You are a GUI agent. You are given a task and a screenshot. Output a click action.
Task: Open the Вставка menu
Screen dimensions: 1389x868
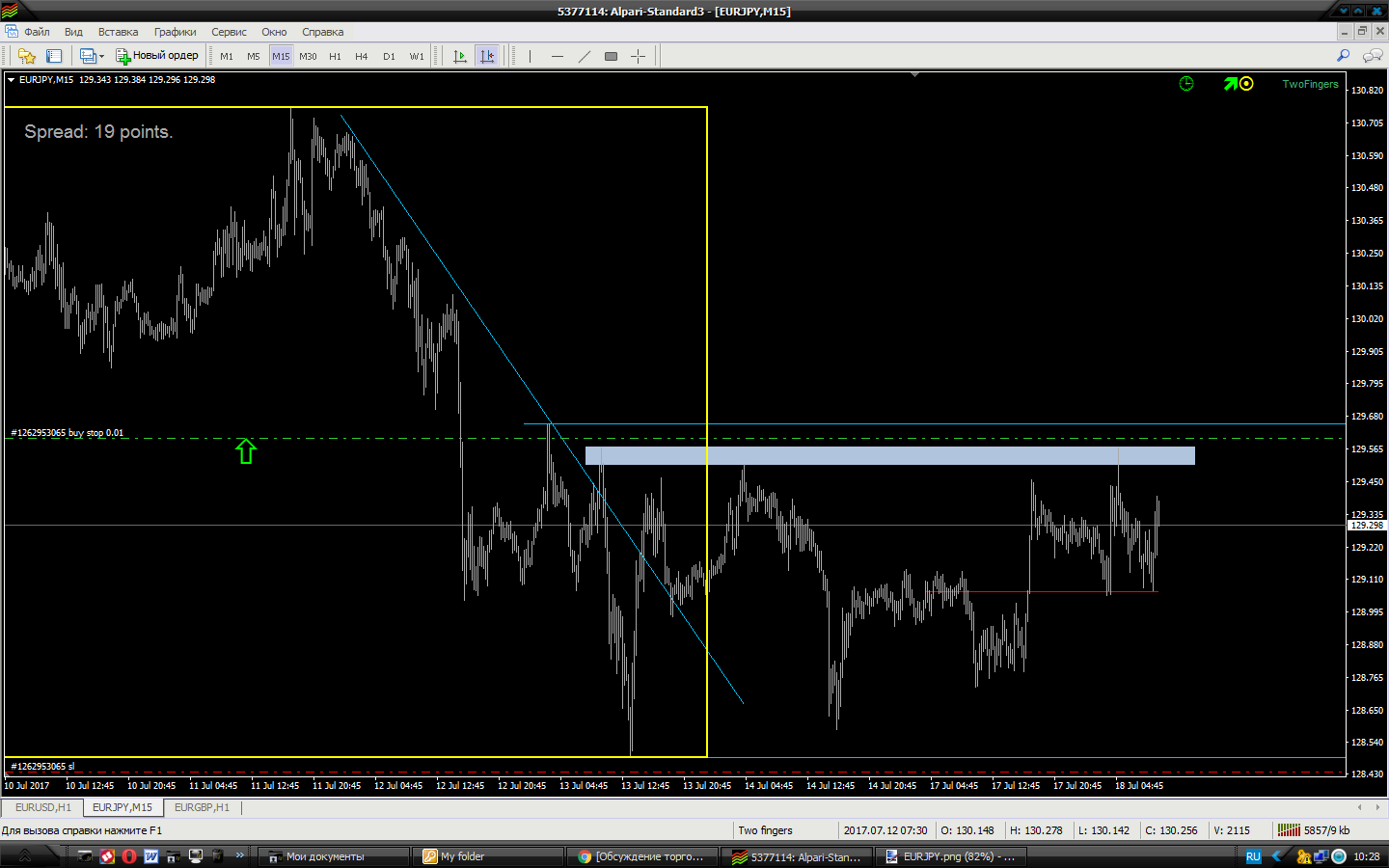(118, 32)
